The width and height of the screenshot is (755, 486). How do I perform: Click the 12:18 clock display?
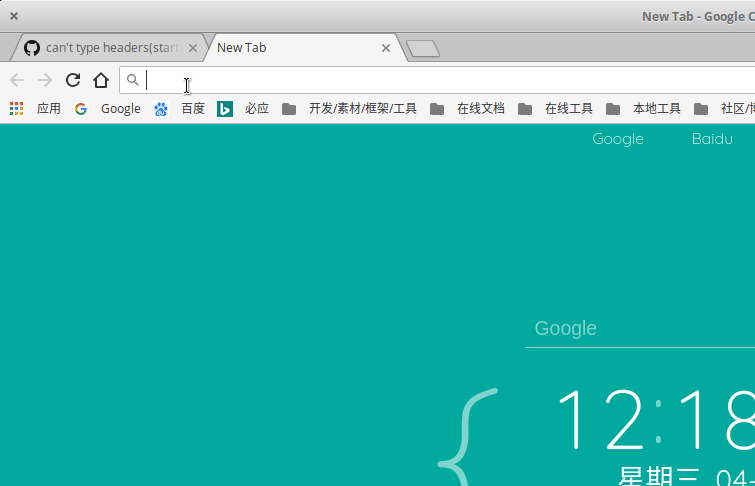[656, 419]
